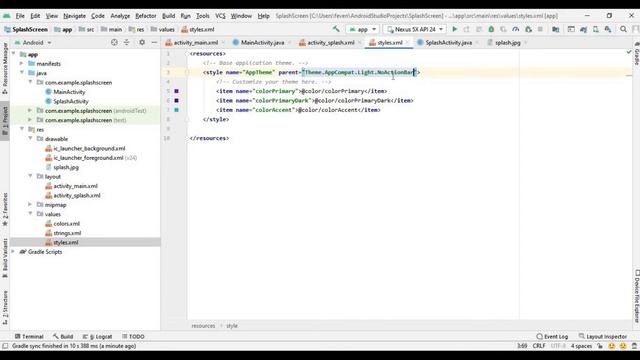
Task: Collapse the java folder
Action: [x=22, y=73]
